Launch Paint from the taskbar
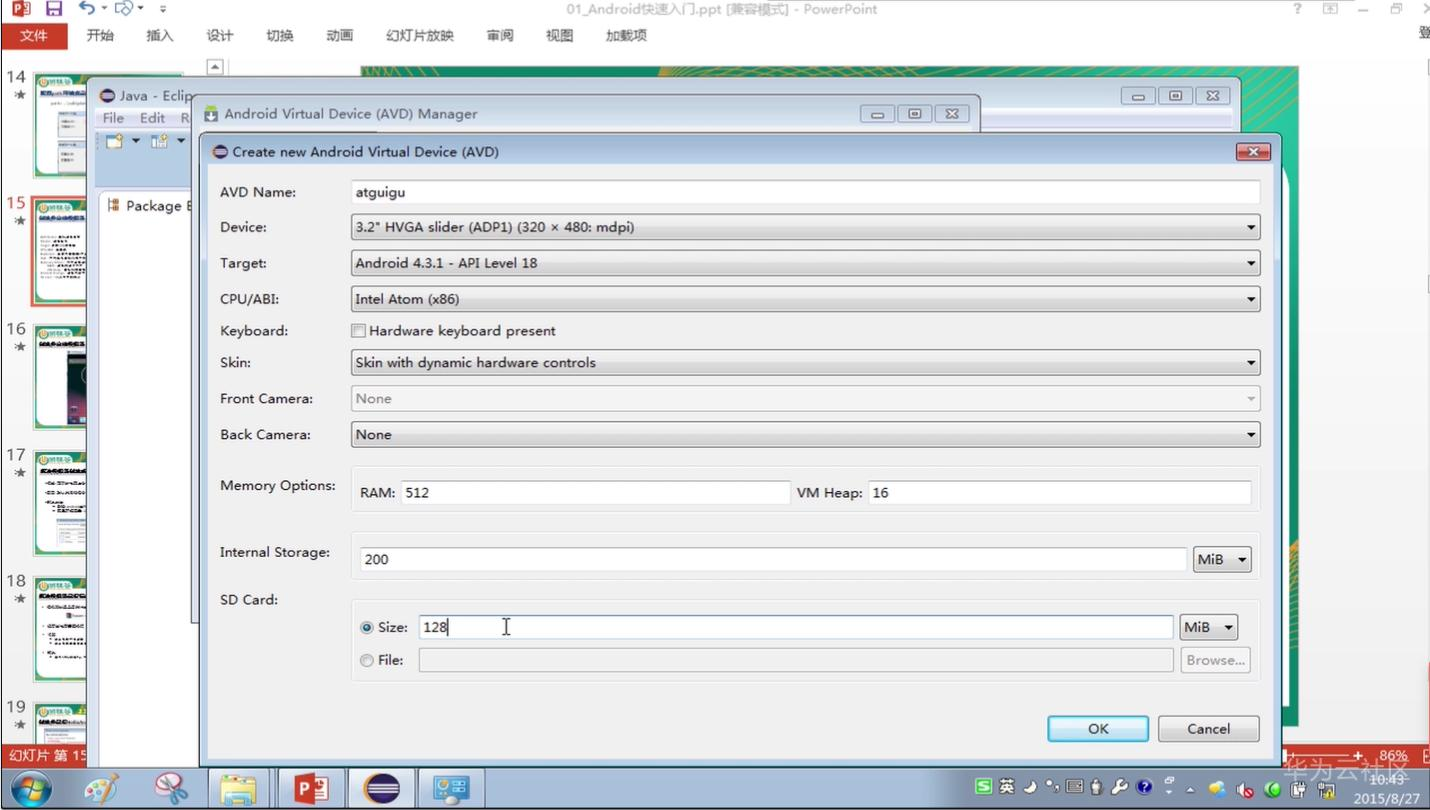Screen dimensions: 1430x810 coord(101,789)
